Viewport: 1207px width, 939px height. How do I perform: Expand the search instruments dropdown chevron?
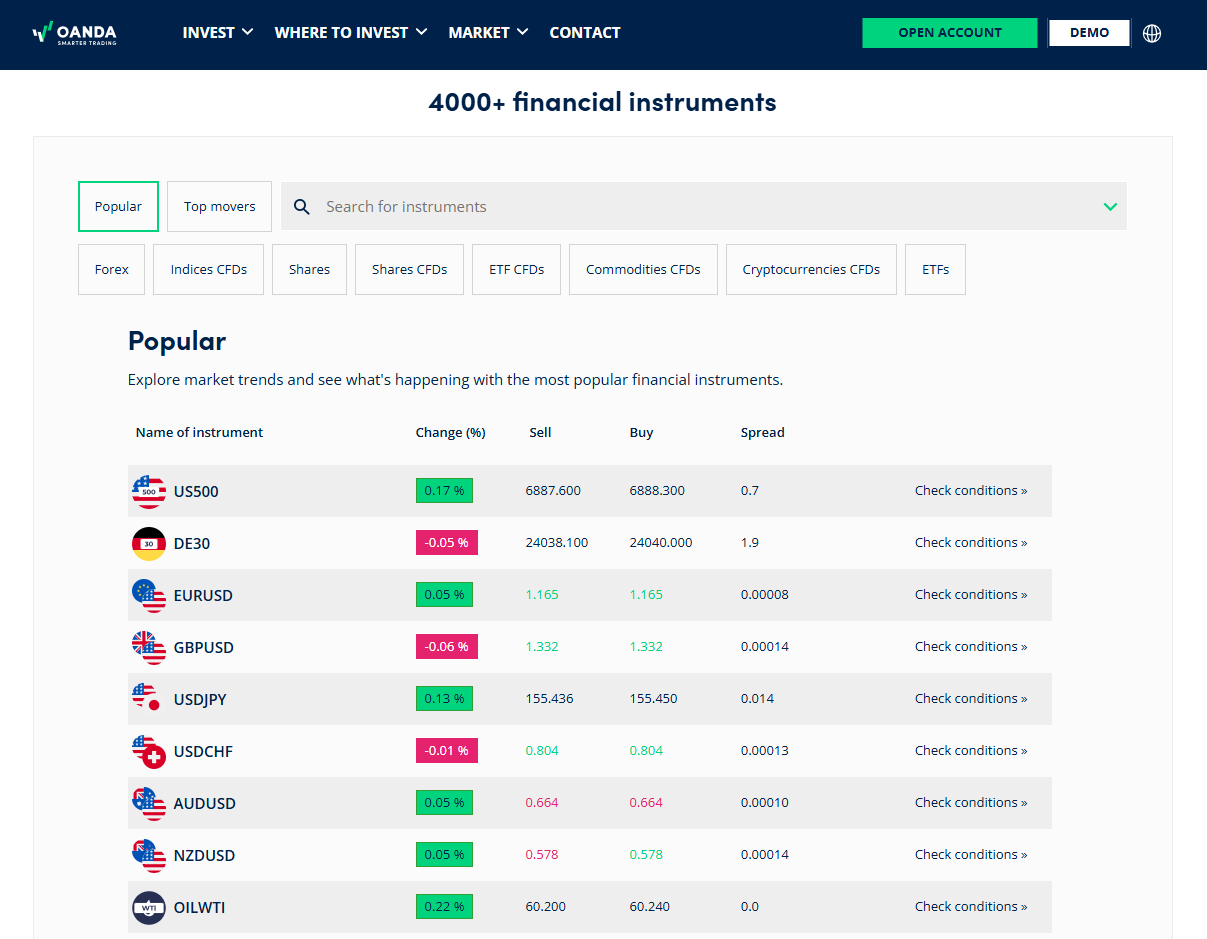click(1110, 207)
